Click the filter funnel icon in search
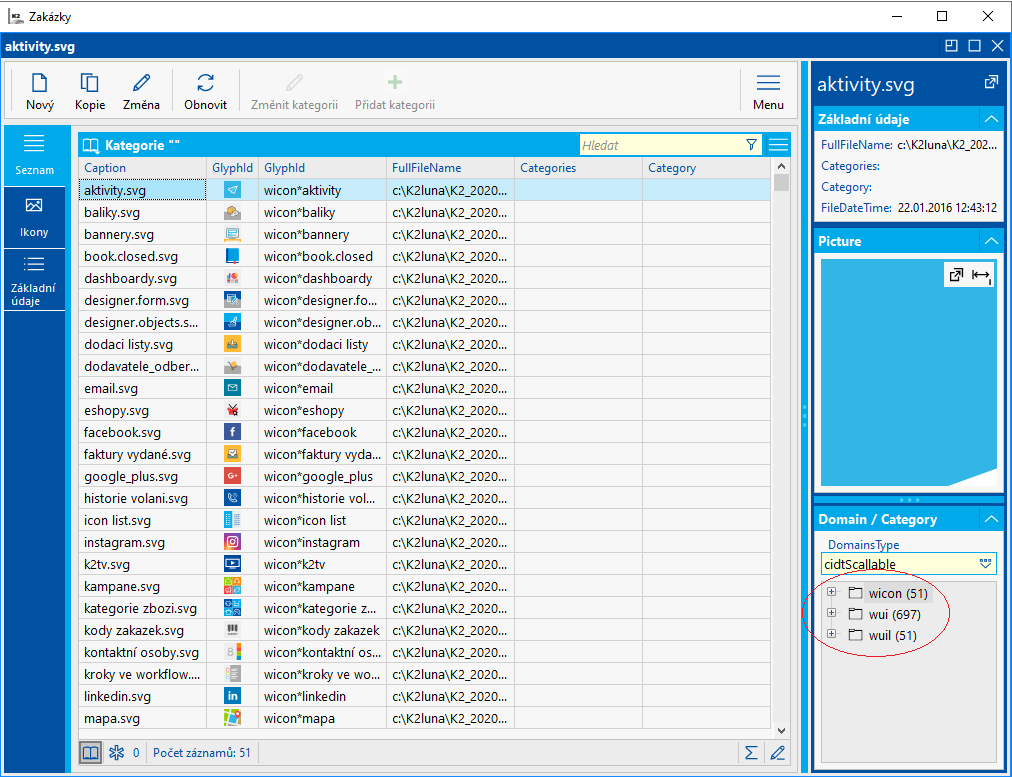Image resolution: width=1012 pixels, height=777 pixels. [x=752, y=145]
